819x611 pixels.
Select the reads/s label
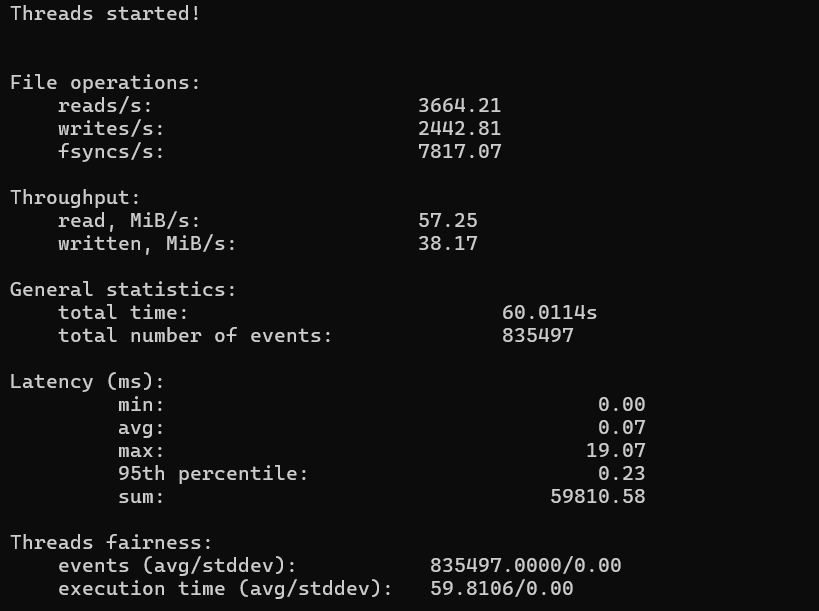point(105,105)
